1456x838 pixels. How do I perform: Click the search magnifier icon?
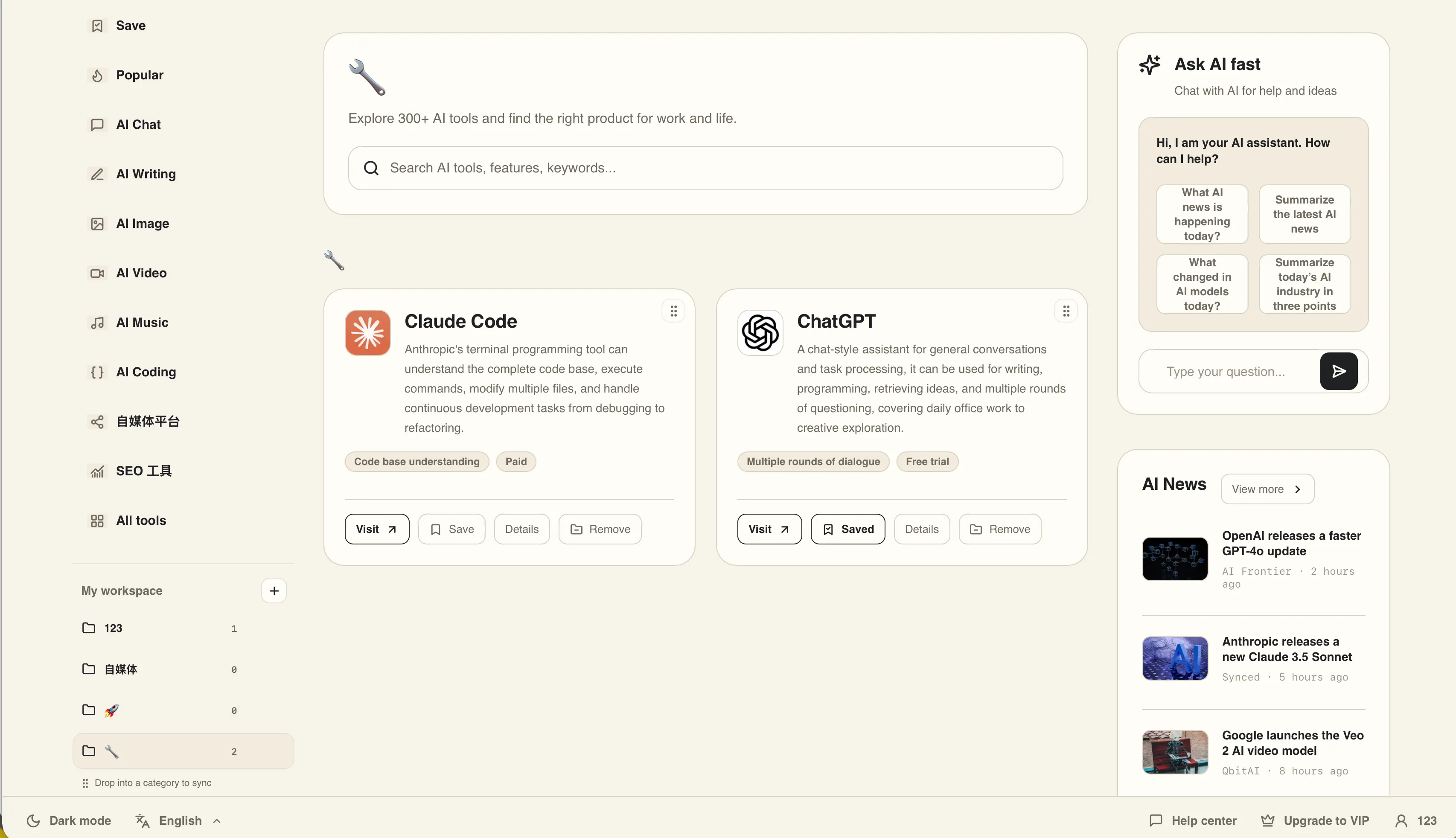pyautogui.click(x=371, y=168)
